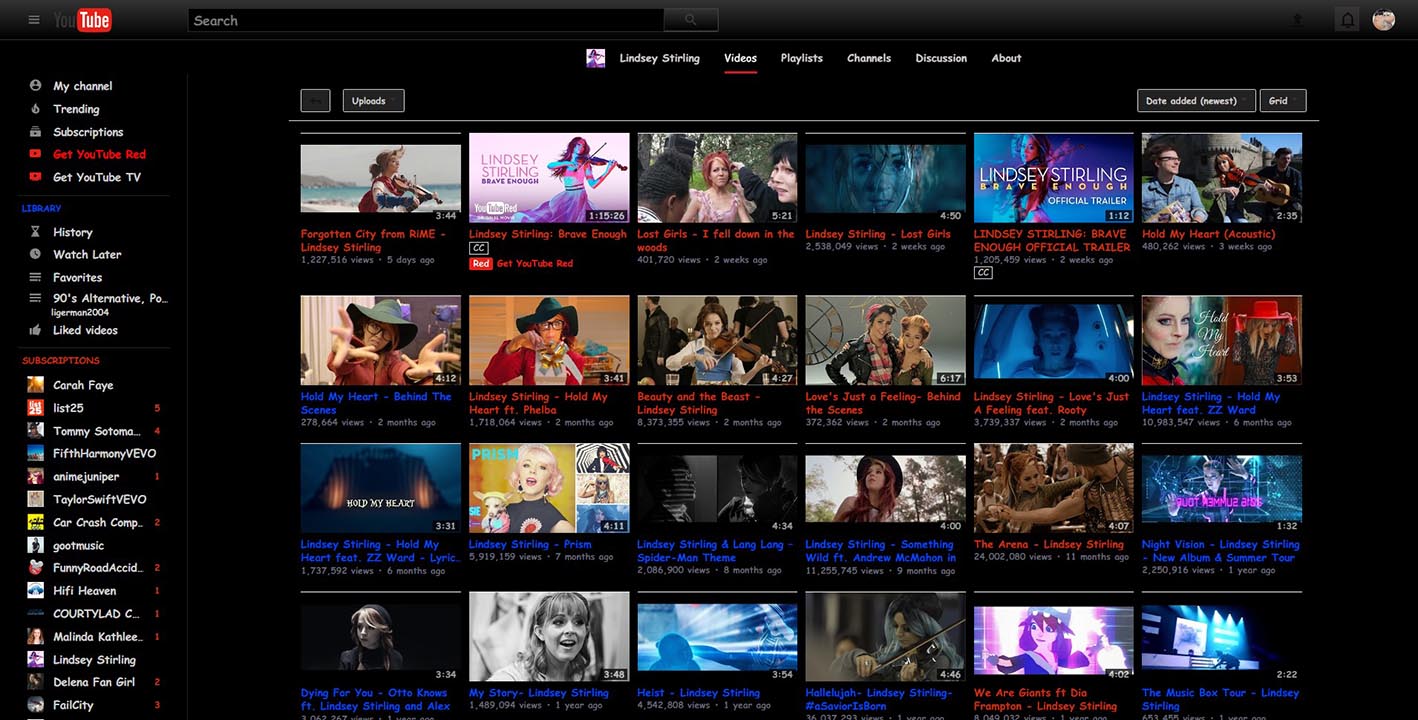
Task: Open the Uploads dropdown
Action: 374,101
